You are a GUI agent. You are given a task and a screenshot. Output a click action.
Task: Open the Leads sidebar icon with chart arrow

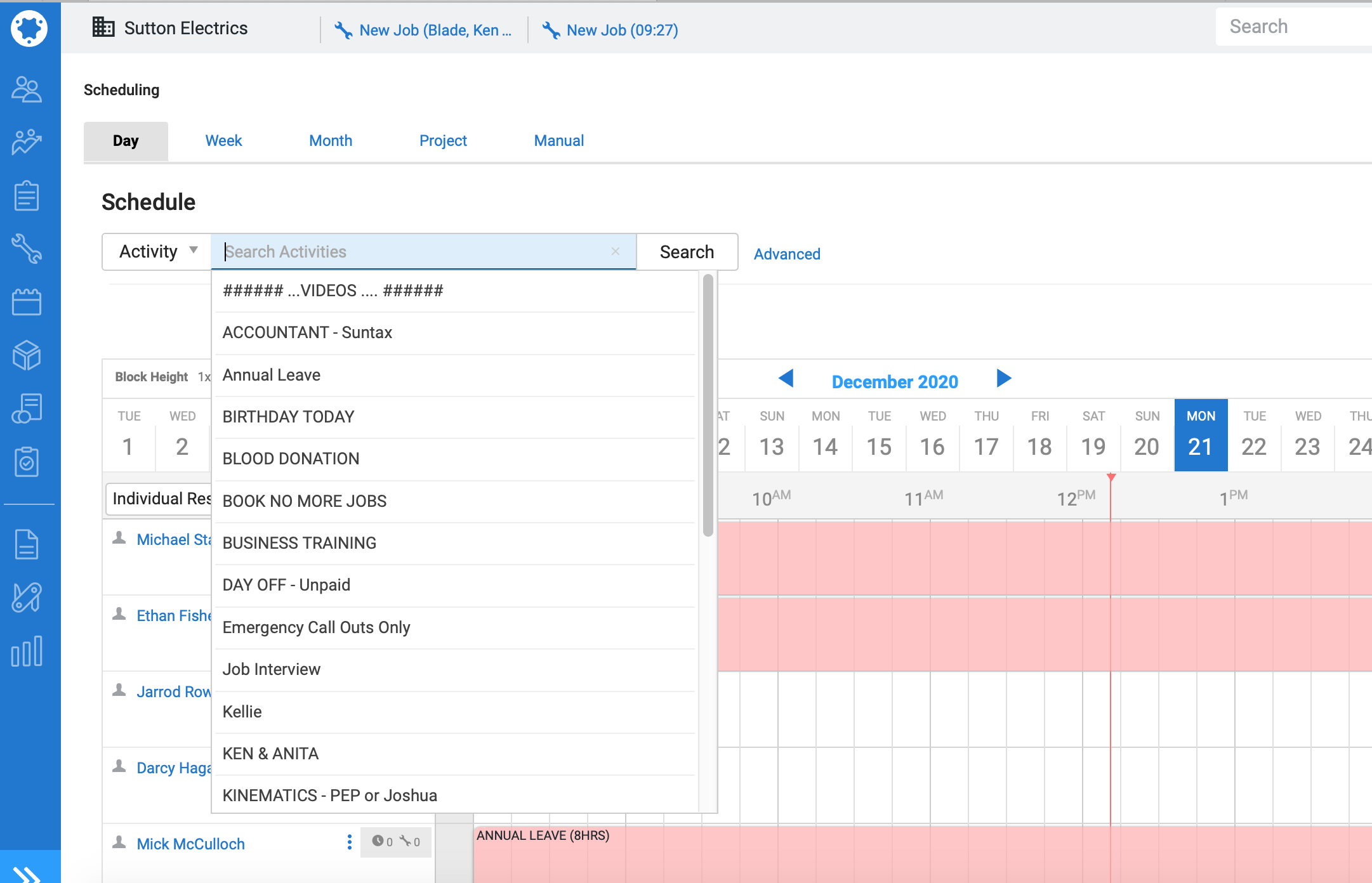click(27, 142)
